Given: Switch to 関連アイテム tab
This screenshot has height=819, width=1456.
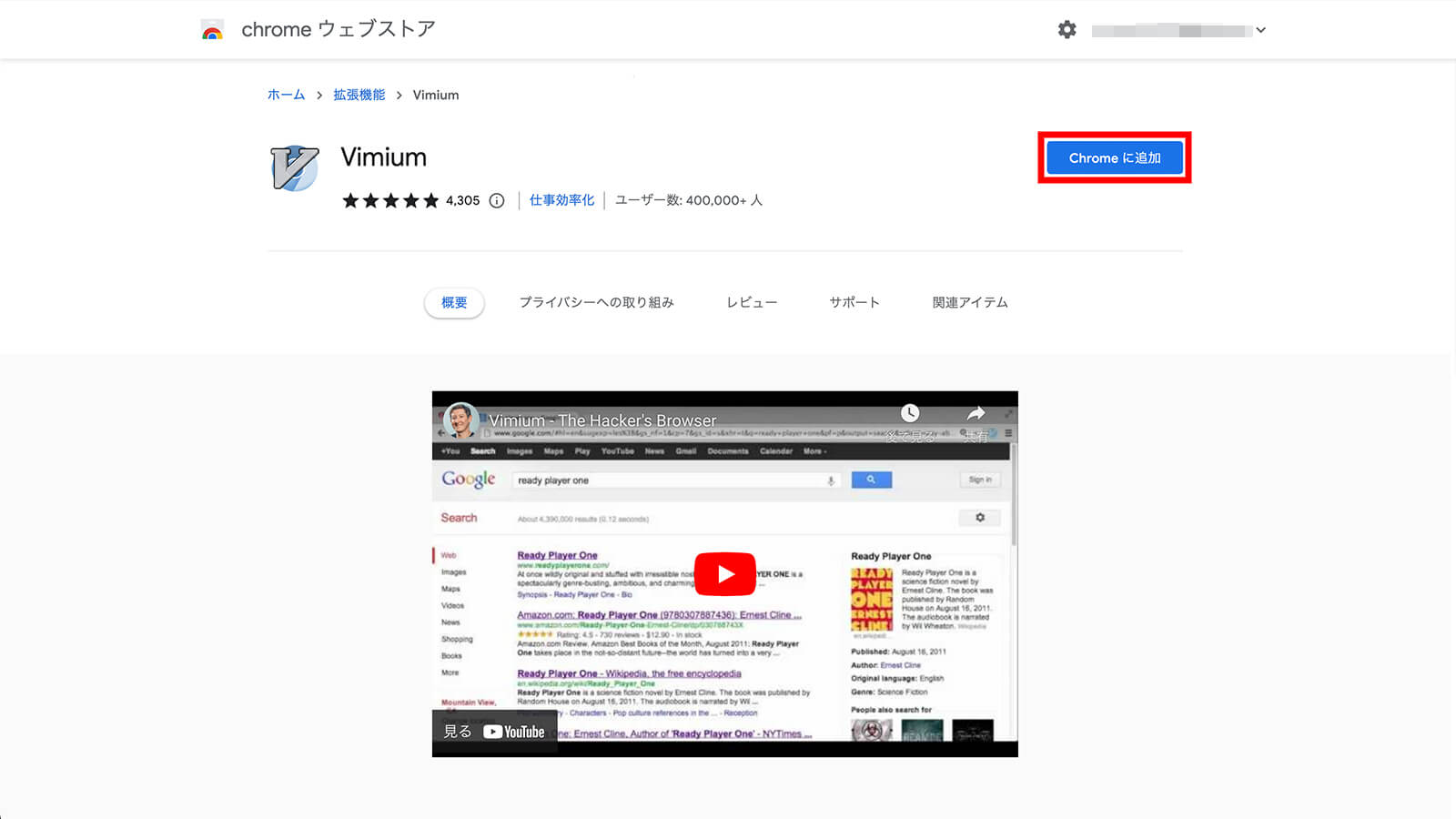Looking at the screenshot, I should 970,302.
